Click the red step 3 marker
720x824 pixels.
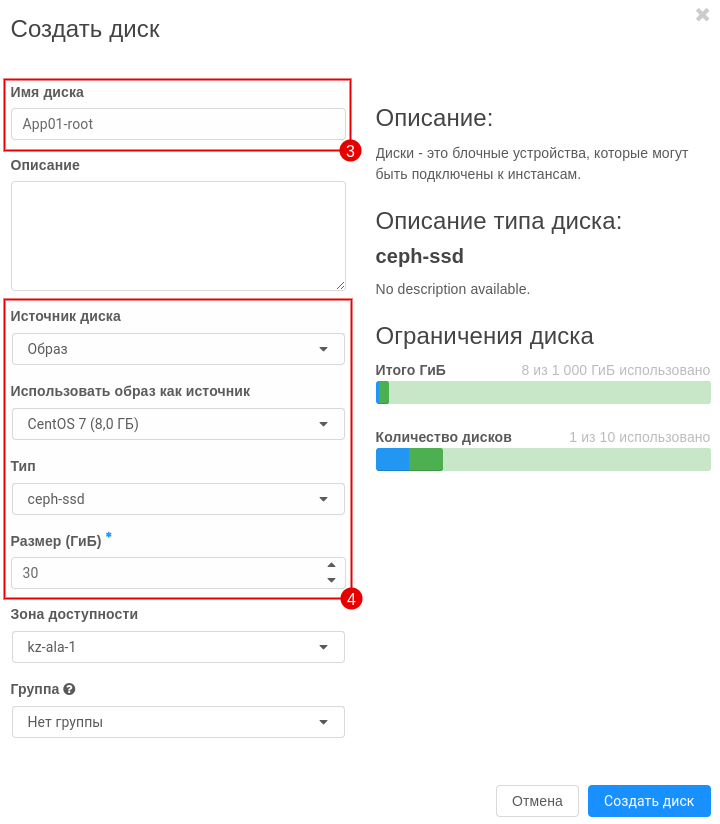click(x=351, y=151)
